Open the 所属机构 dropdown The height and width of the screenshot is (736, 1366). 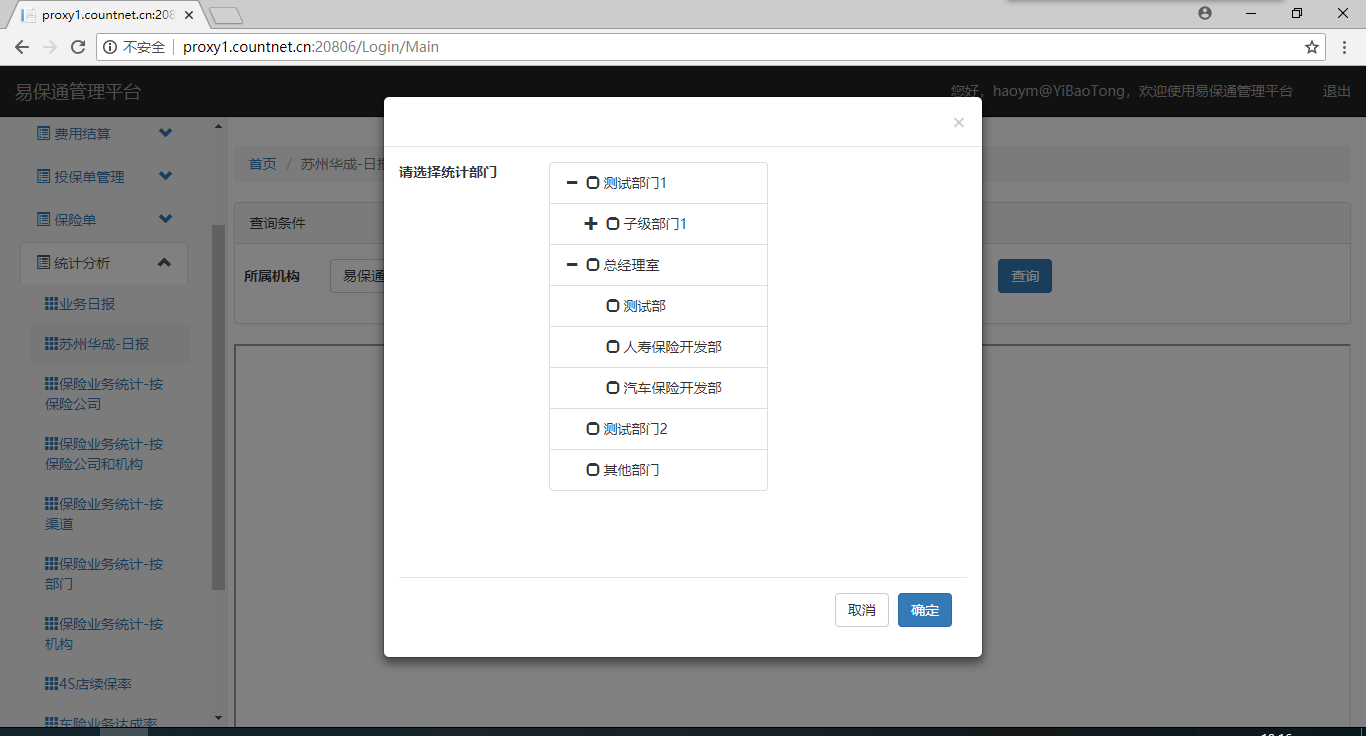357,276
